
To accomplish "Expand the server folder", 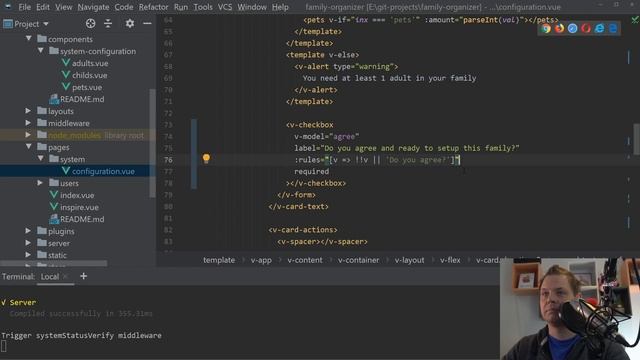I will (28, 243).
